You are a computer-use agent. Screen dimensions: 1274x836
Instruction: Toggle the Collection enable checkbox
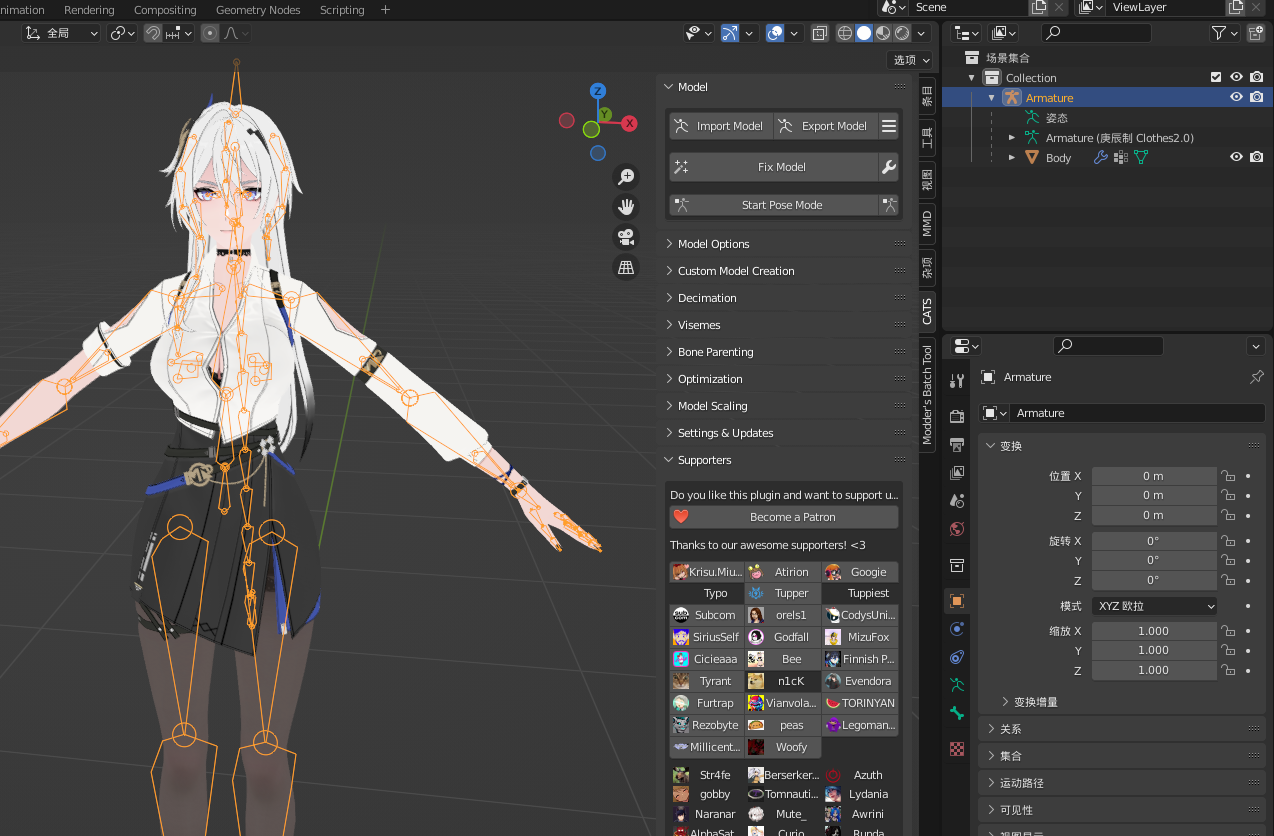coord(1216,77)
